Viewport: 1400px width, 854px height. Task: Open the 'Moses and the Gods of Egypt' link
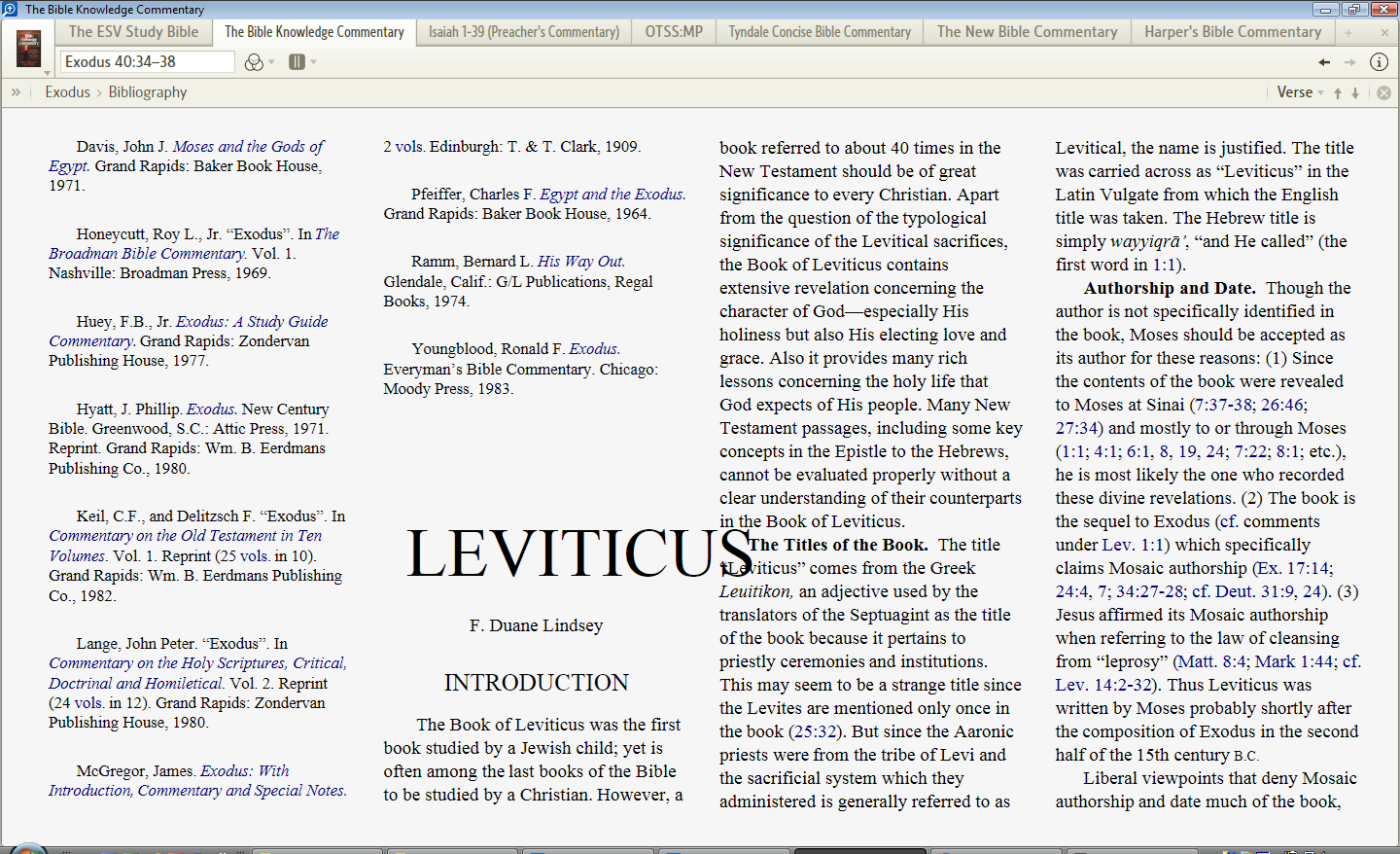187,157
